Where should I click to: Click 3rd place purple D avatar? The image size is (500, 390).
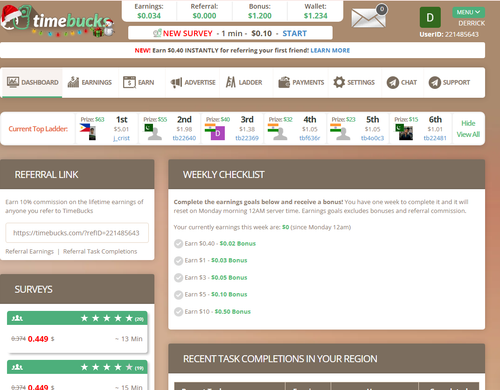218,133
